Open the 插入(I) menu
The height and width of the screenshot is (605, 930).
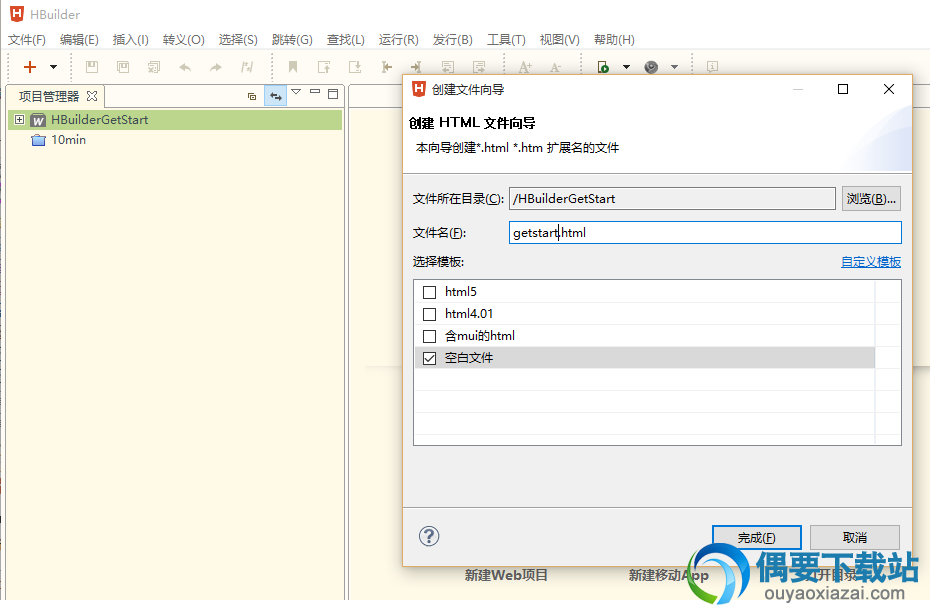point(130,40)
